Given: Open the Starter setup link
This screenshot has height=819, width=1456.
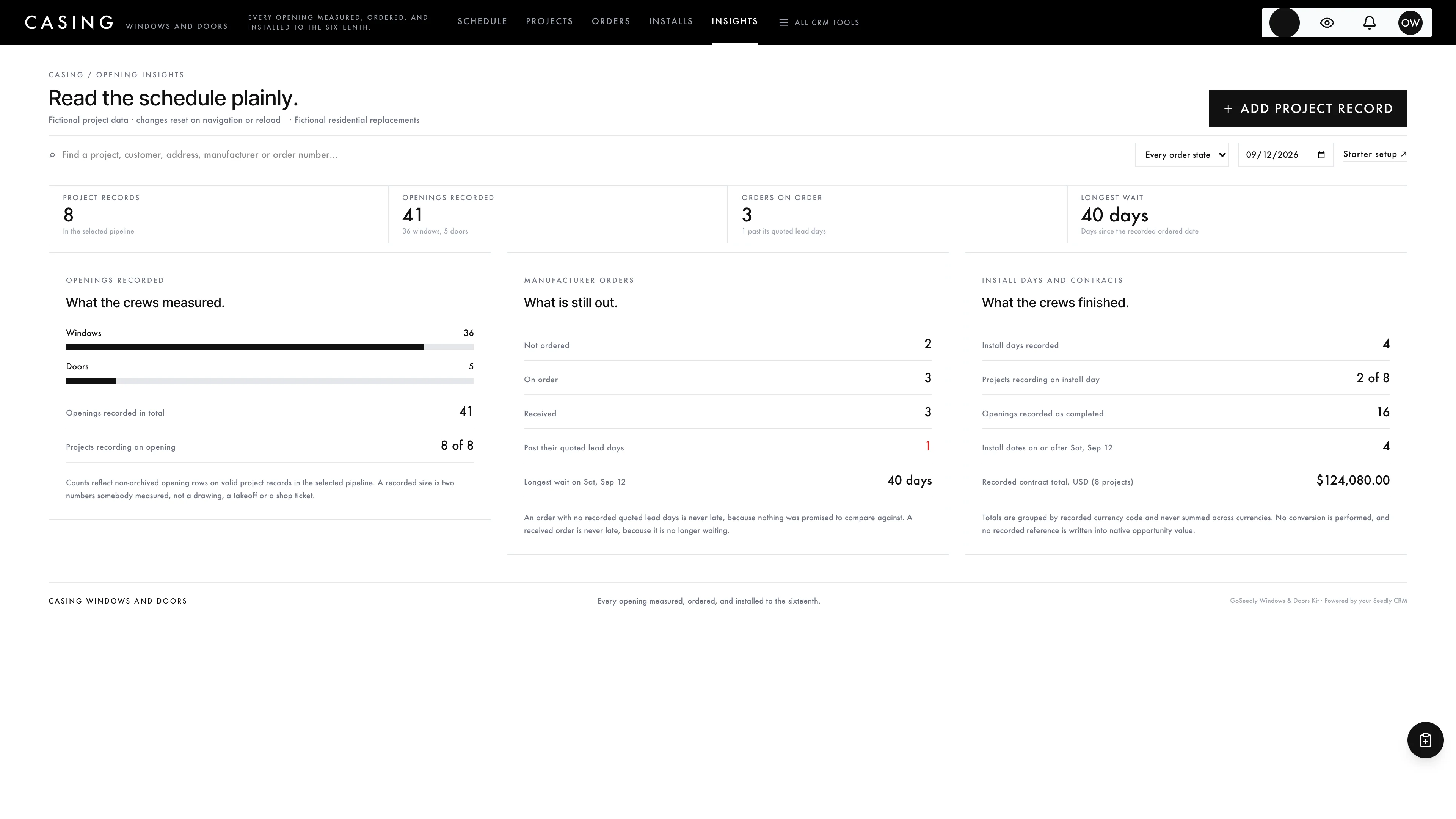Looking at the screenshot, I should [x=1374, y=154].
